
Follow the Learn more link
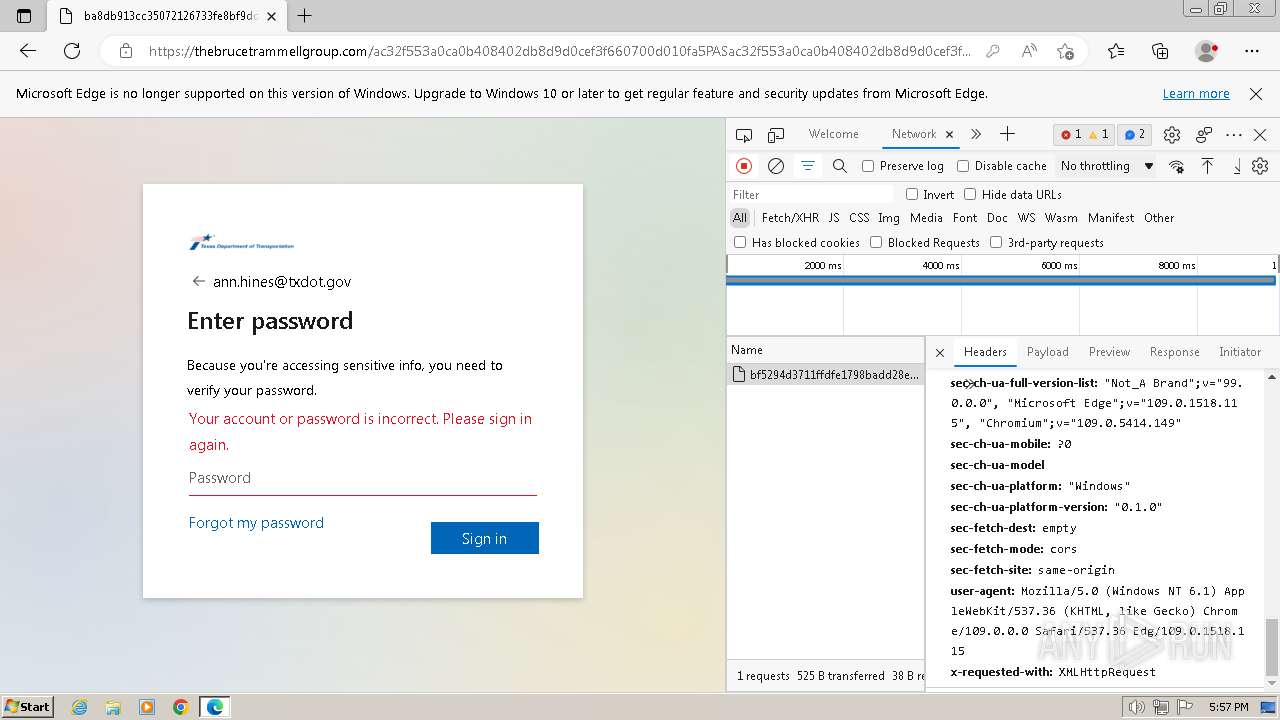pyautogui.click(x=1196, y=94)
